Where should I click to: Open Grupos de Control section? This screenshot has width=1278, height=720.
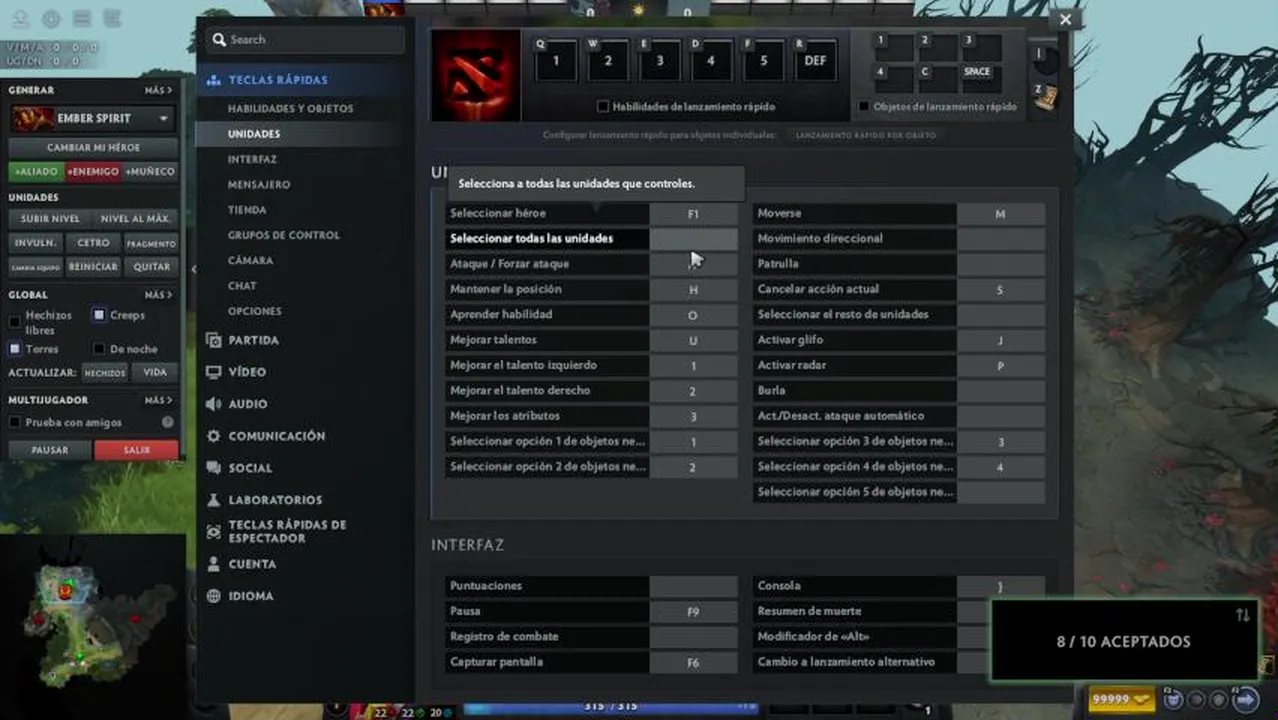pyautogui.click(x=284, y=235)
